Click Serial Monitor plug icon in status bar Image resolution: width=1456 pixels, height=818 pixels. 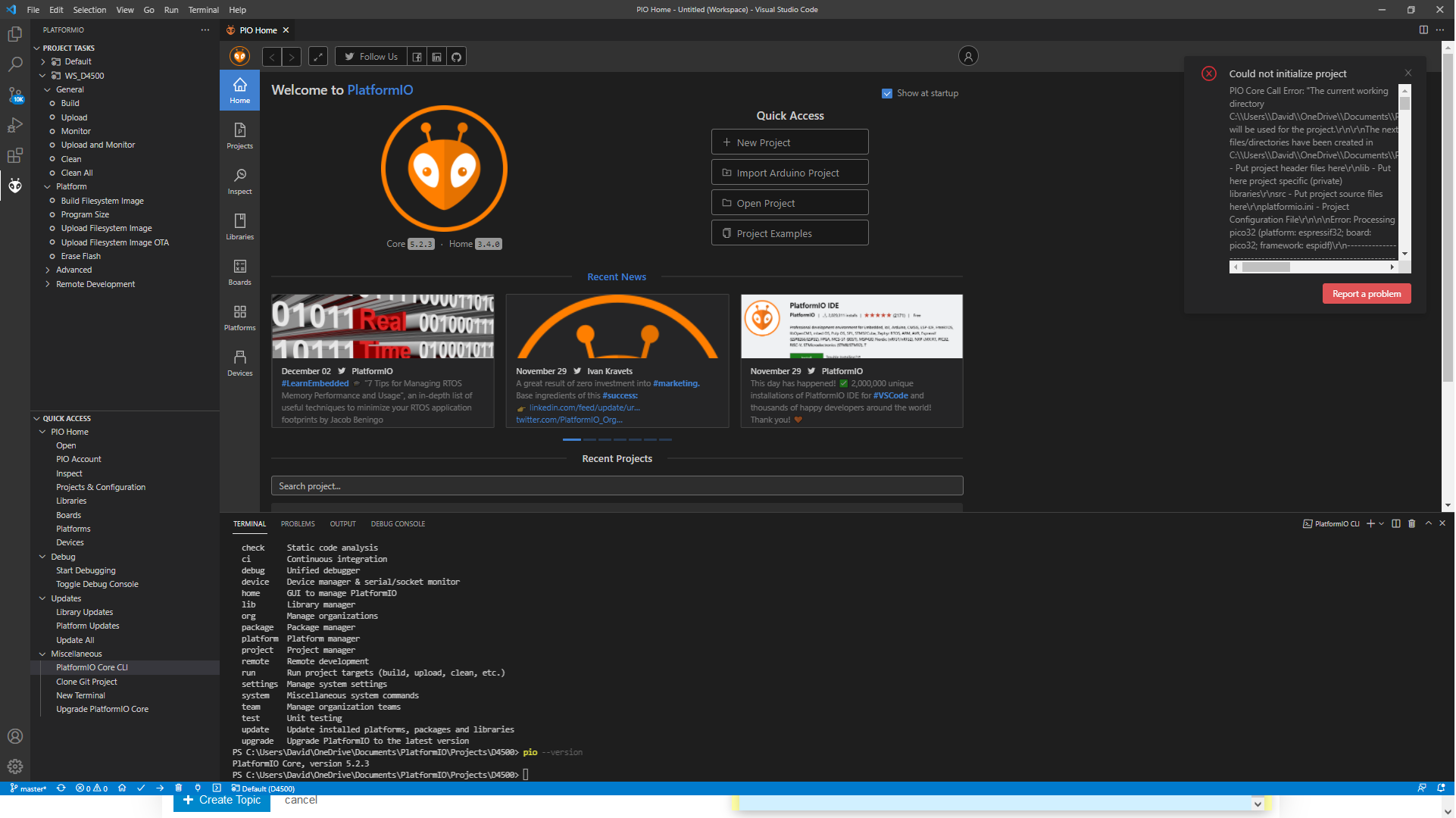coord(198,788)
